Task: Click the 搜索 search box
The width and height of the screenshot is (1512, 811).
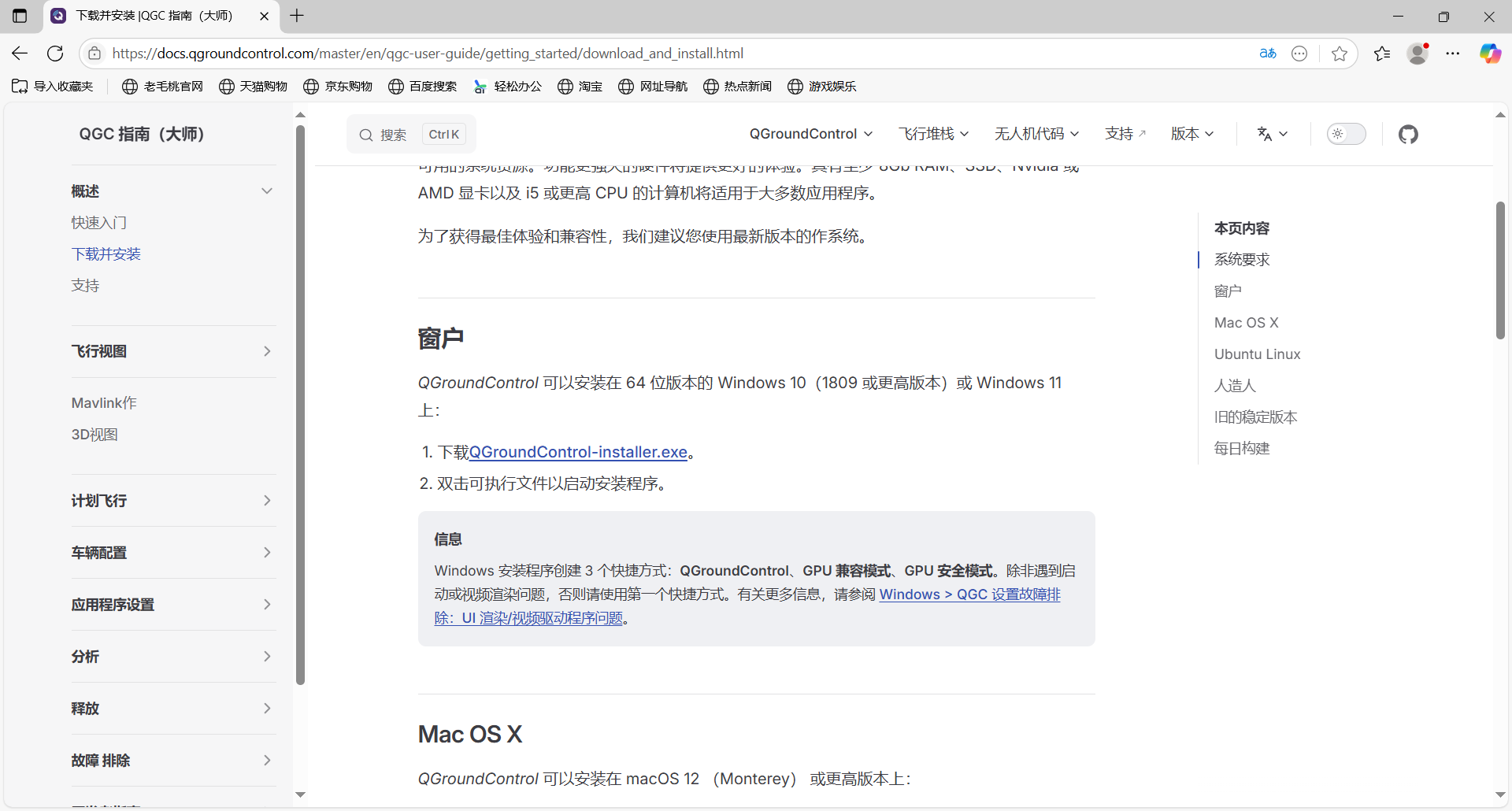Action: tap(410, 135)
